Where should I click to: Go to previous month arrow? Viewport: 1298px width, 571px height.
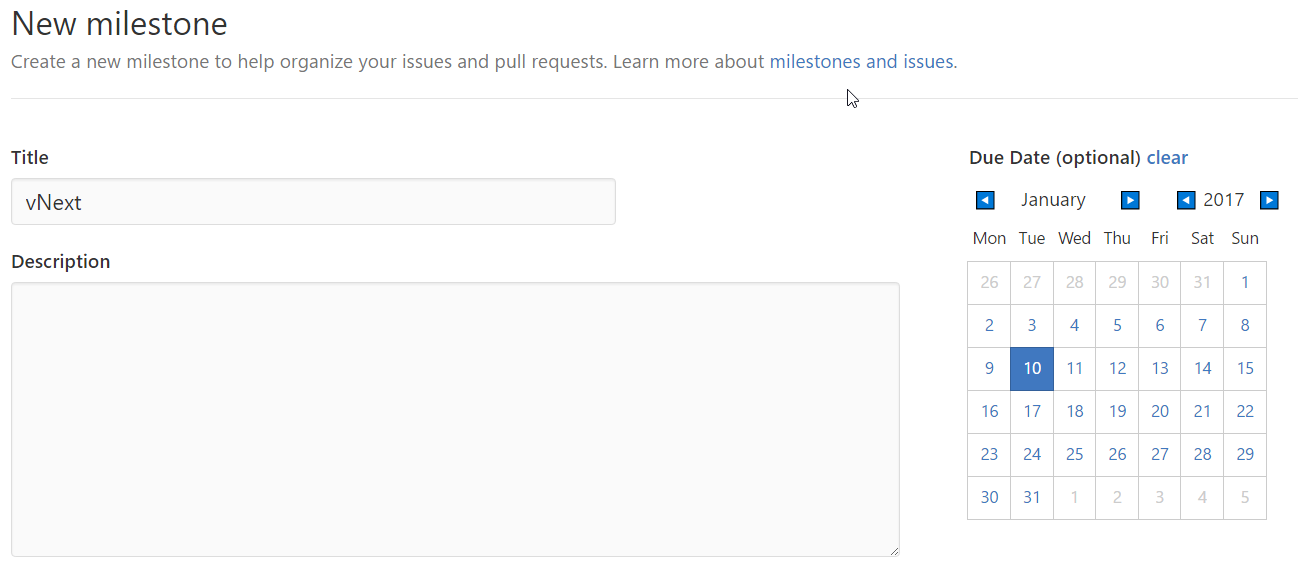(x=985, y=201)
